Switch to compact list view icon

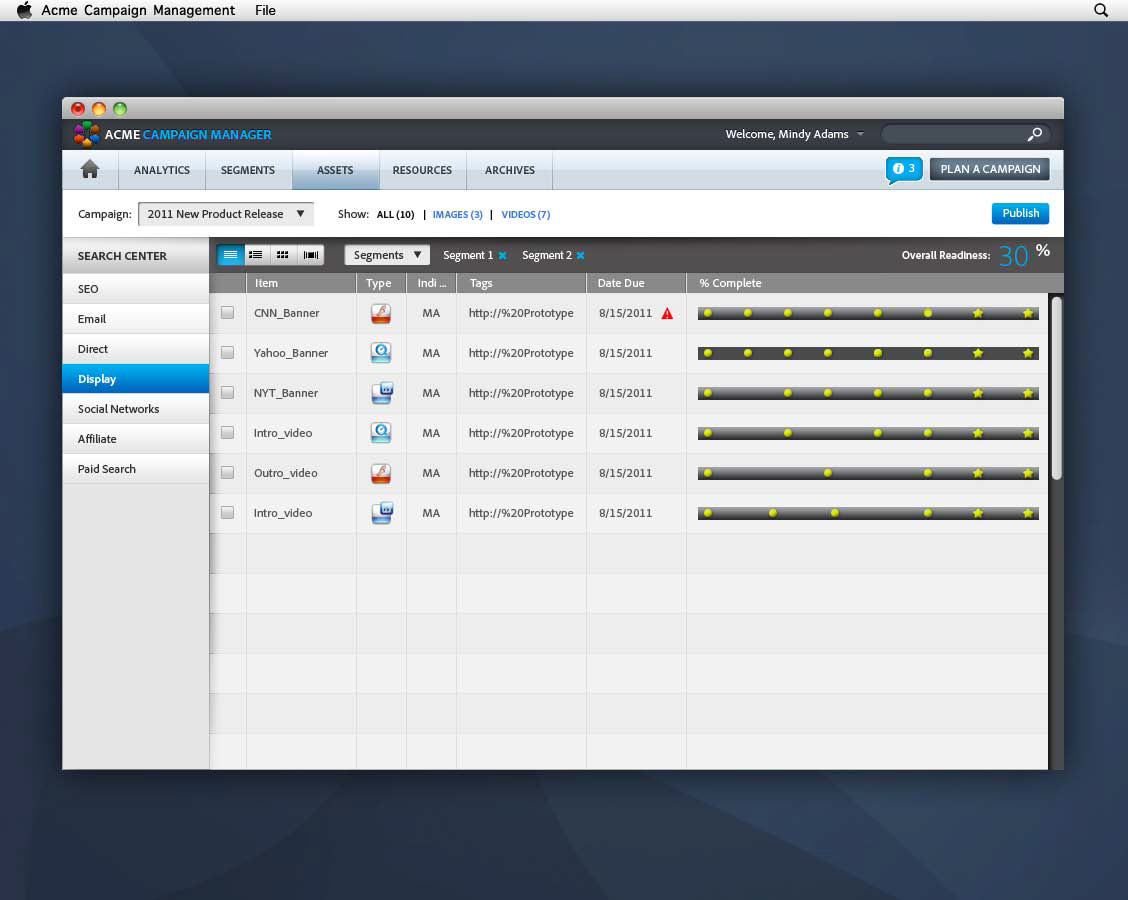[x=230, y=255]
